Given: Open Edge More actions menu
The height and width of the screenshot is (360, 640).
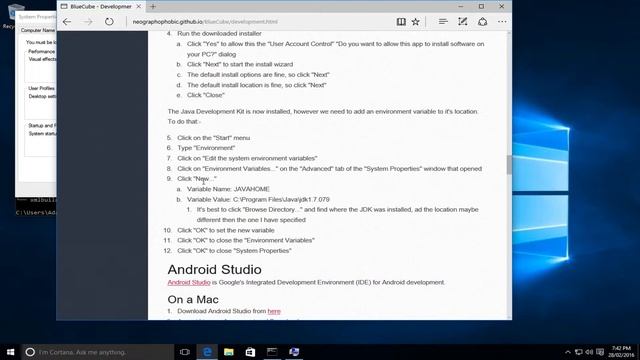Looking at the screenshot, I should 502,22.
